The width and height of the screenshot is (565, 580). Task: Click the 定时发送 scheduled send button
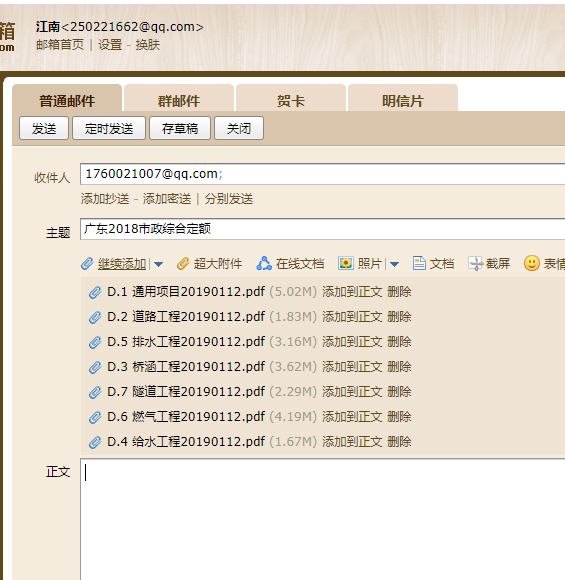click(109, 128)
